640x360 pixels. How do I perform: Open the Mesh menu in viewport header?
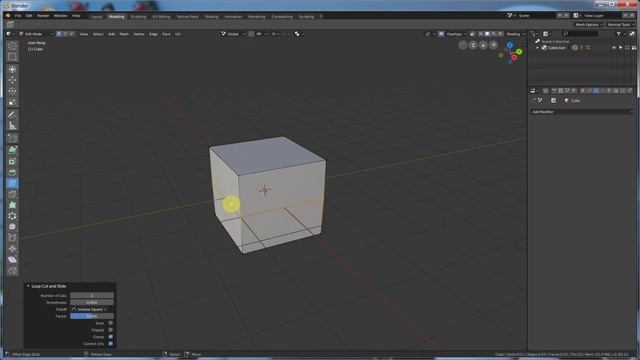(124, 34)
